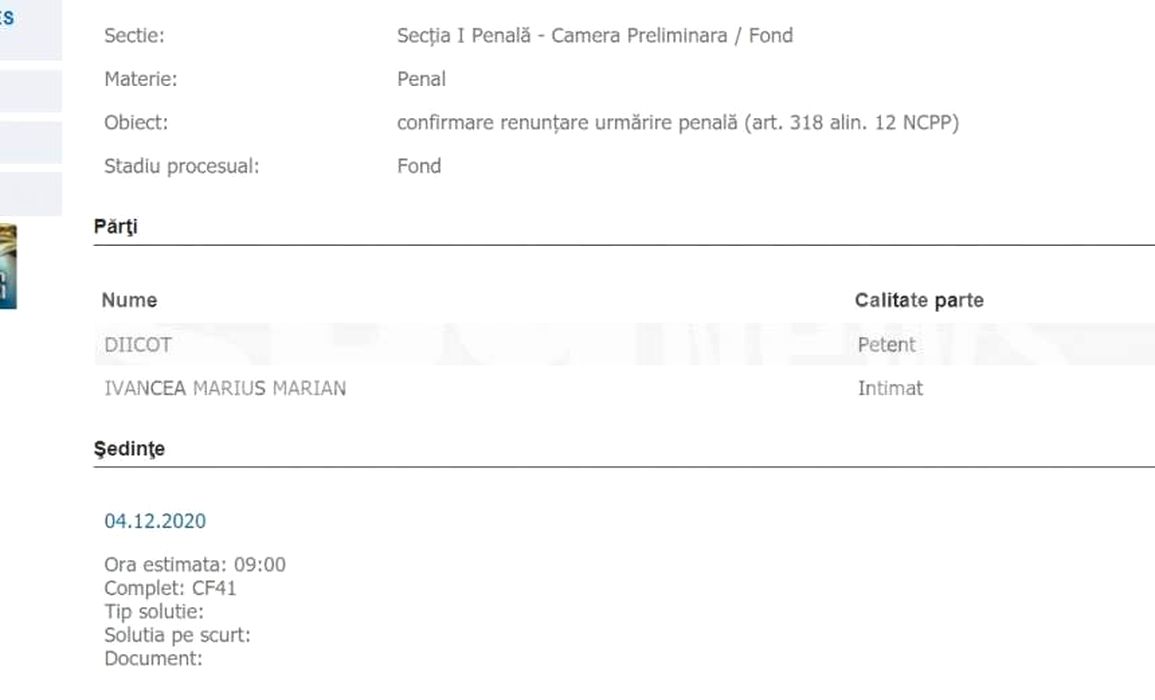This screenshot has width=1155, height=700.
Task: Click the 'Stadiu procesual:' field label
Action: 181,167
